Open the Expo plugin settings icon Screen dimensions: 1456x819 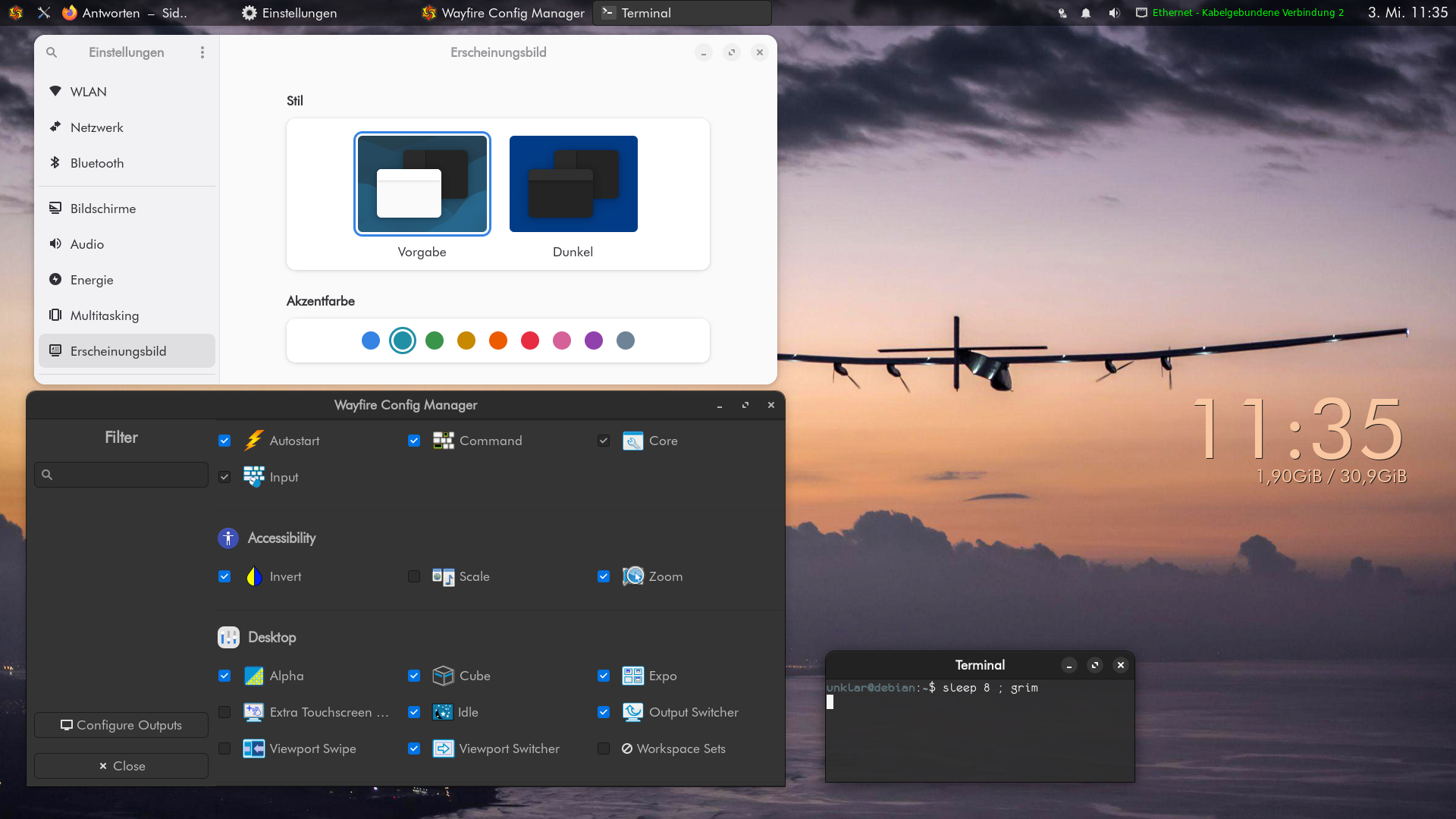coord(632,676)
